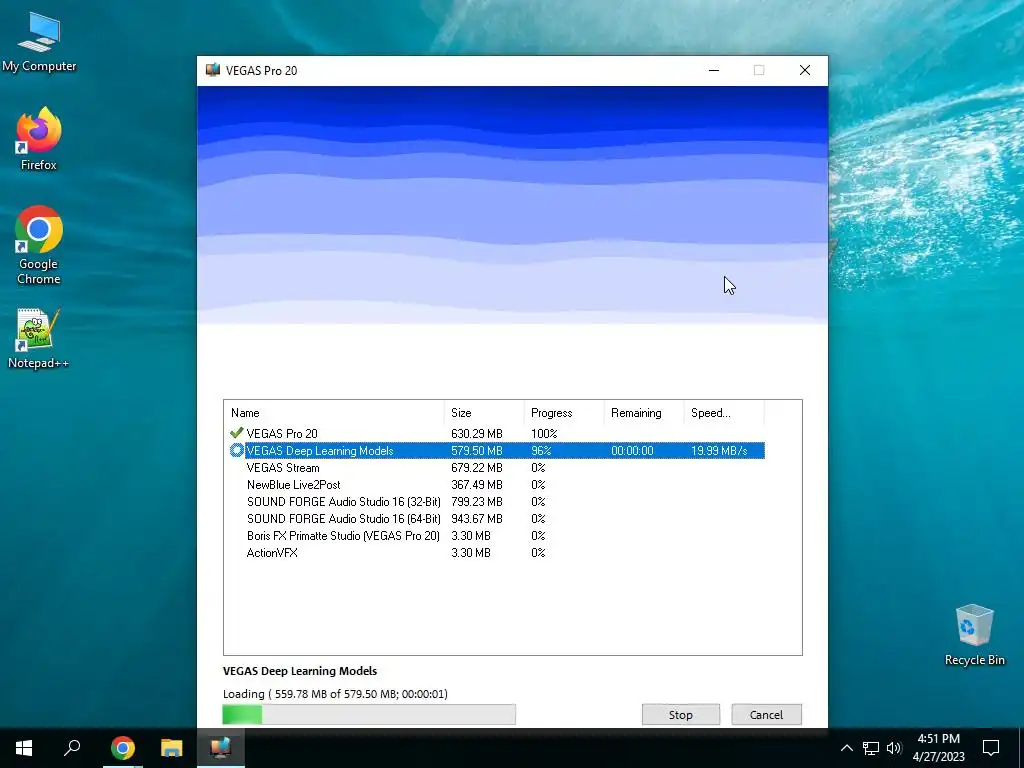Open Google Chrome desktop shortcut
This screenshot has width=1024, height=768.
pos(39,245)
